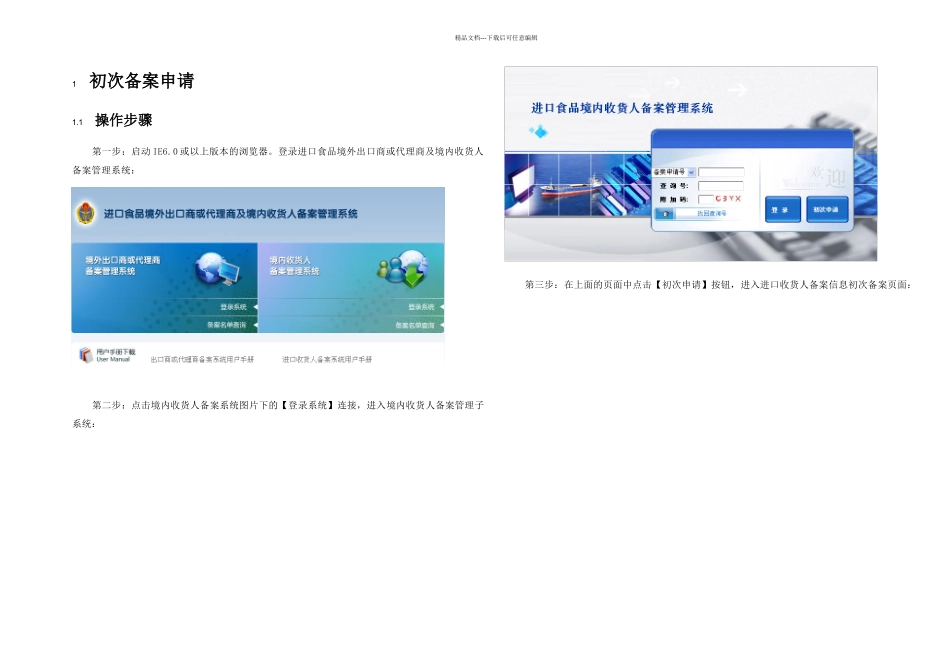
Task: Click the subheading 操作步骤
Action: (124, 120)
